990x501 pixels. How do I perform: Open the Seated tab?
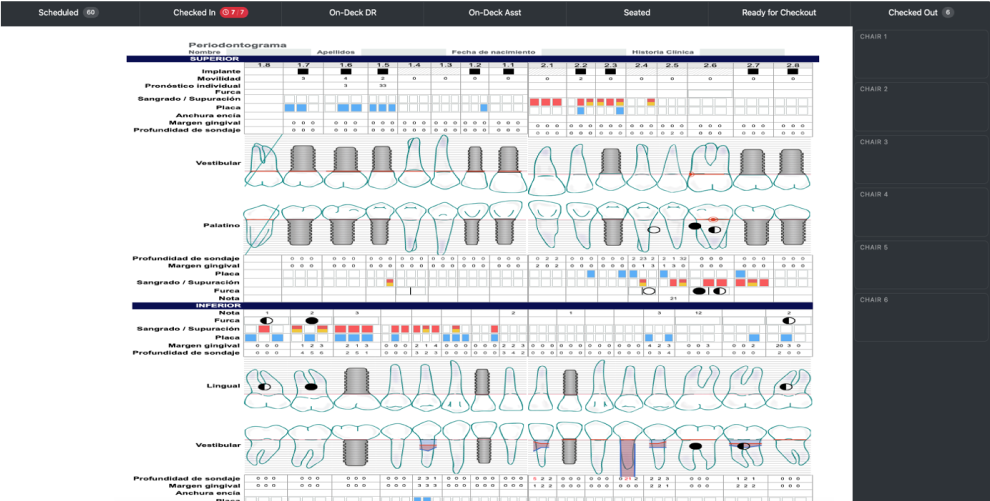click(x=637, y=13)
